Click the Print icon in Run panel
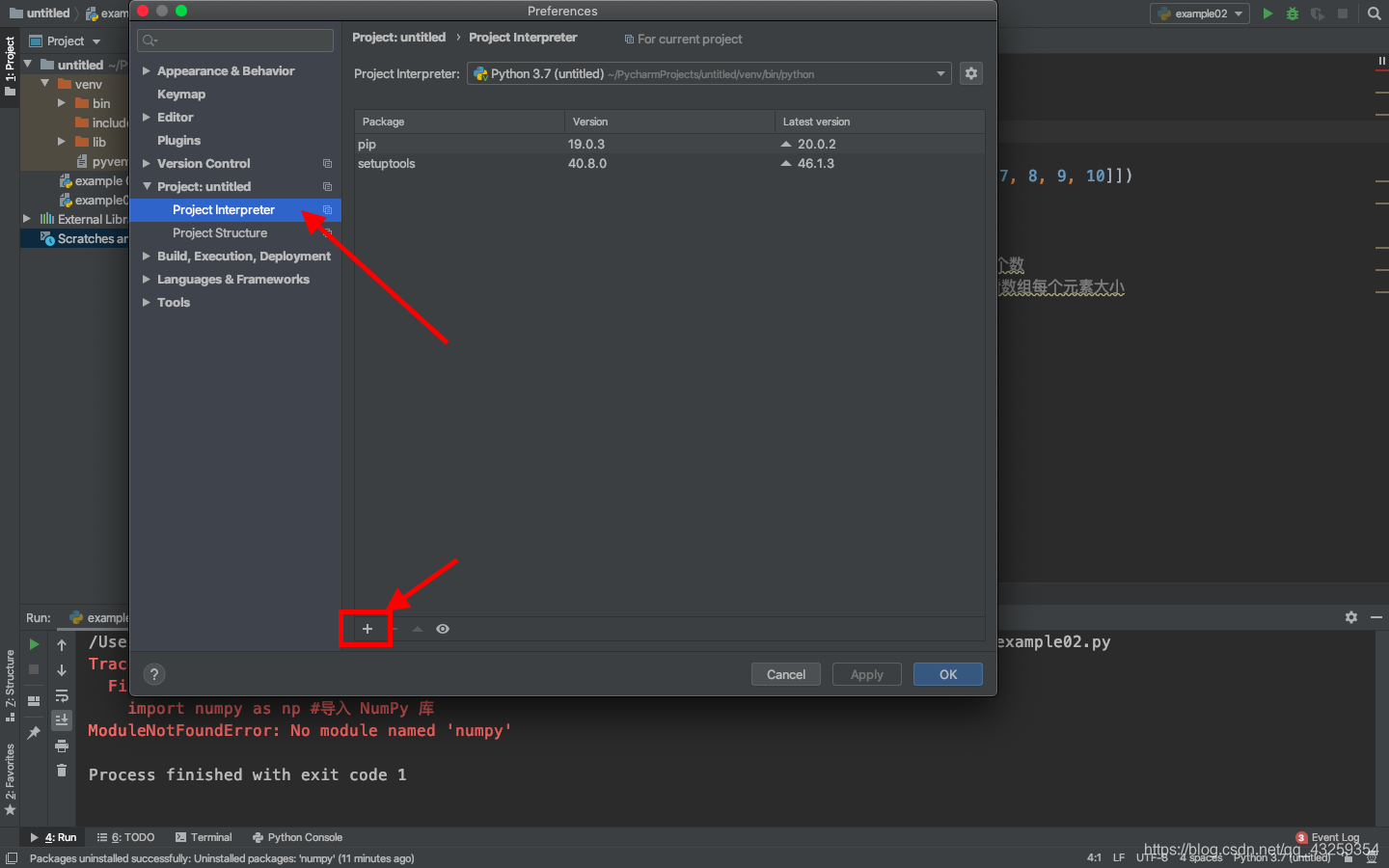This screenshot has height=868, width=1389. coord(62,746)
